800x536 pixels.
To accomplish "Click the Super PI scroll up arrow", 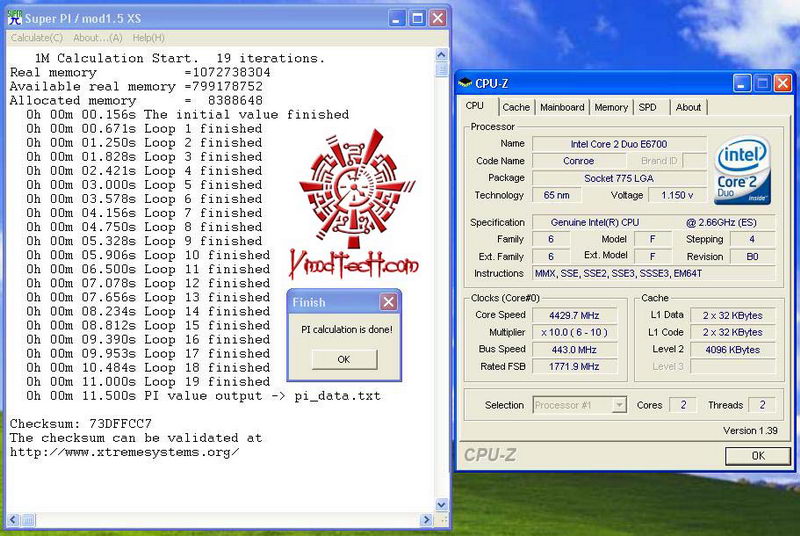I will (x=441, y=55).
